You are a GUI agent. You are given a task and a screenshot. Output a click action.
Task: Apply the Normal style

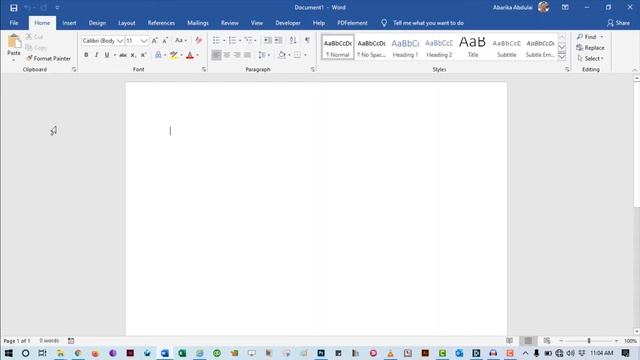338,48
